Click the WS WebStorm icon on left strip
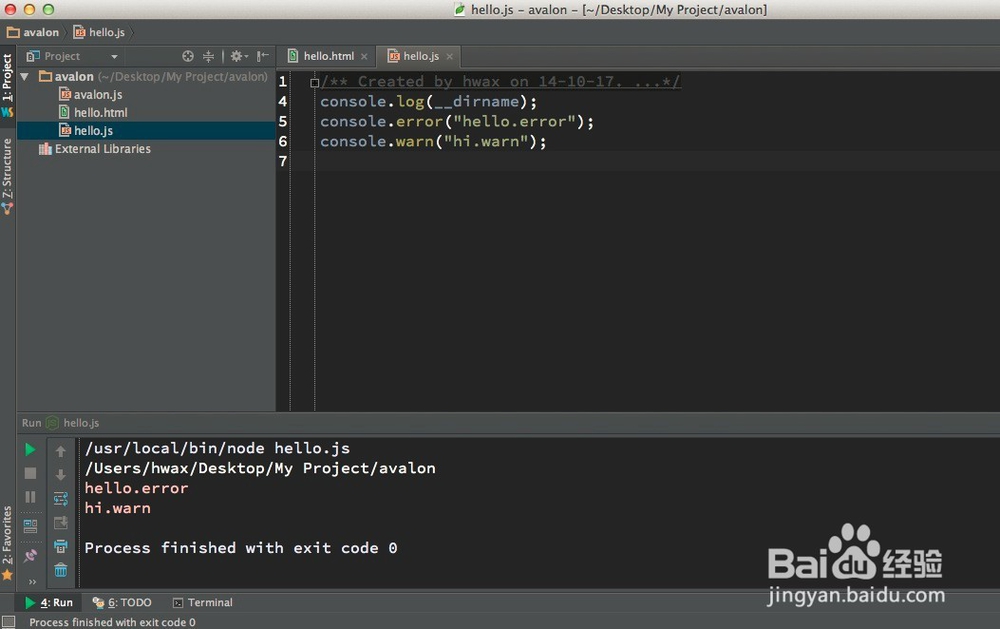The image size is (1000, 629). pyautogui.click(x=7, y=112)
